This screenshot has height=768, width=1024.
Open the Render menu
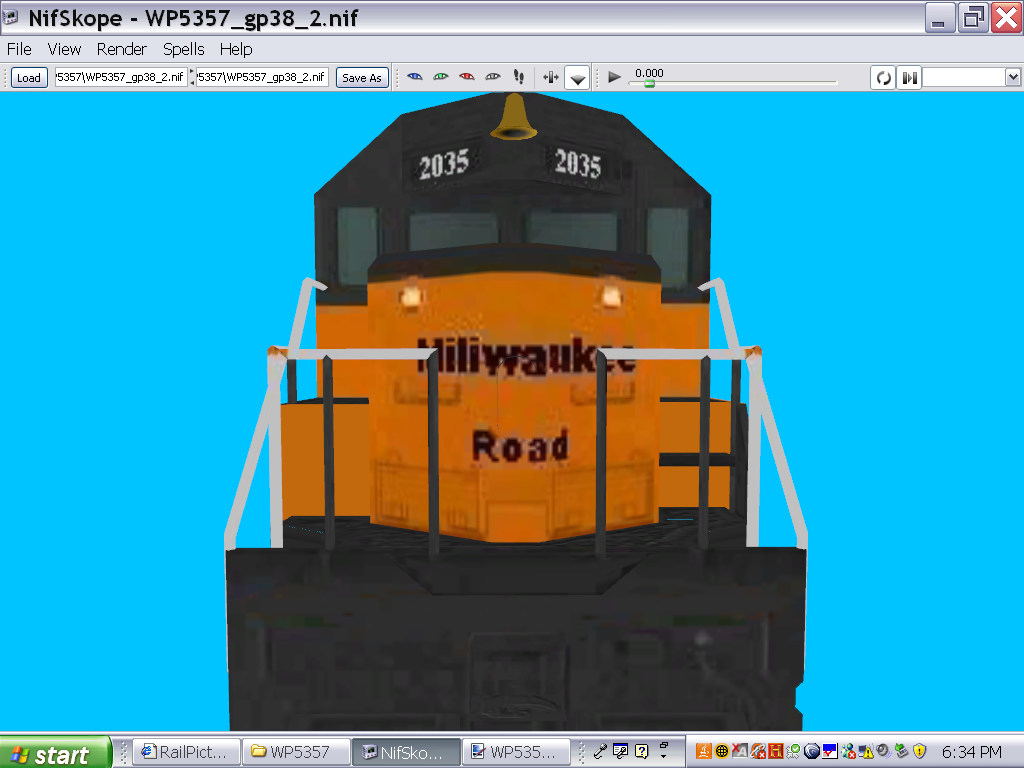click(121, 49)
